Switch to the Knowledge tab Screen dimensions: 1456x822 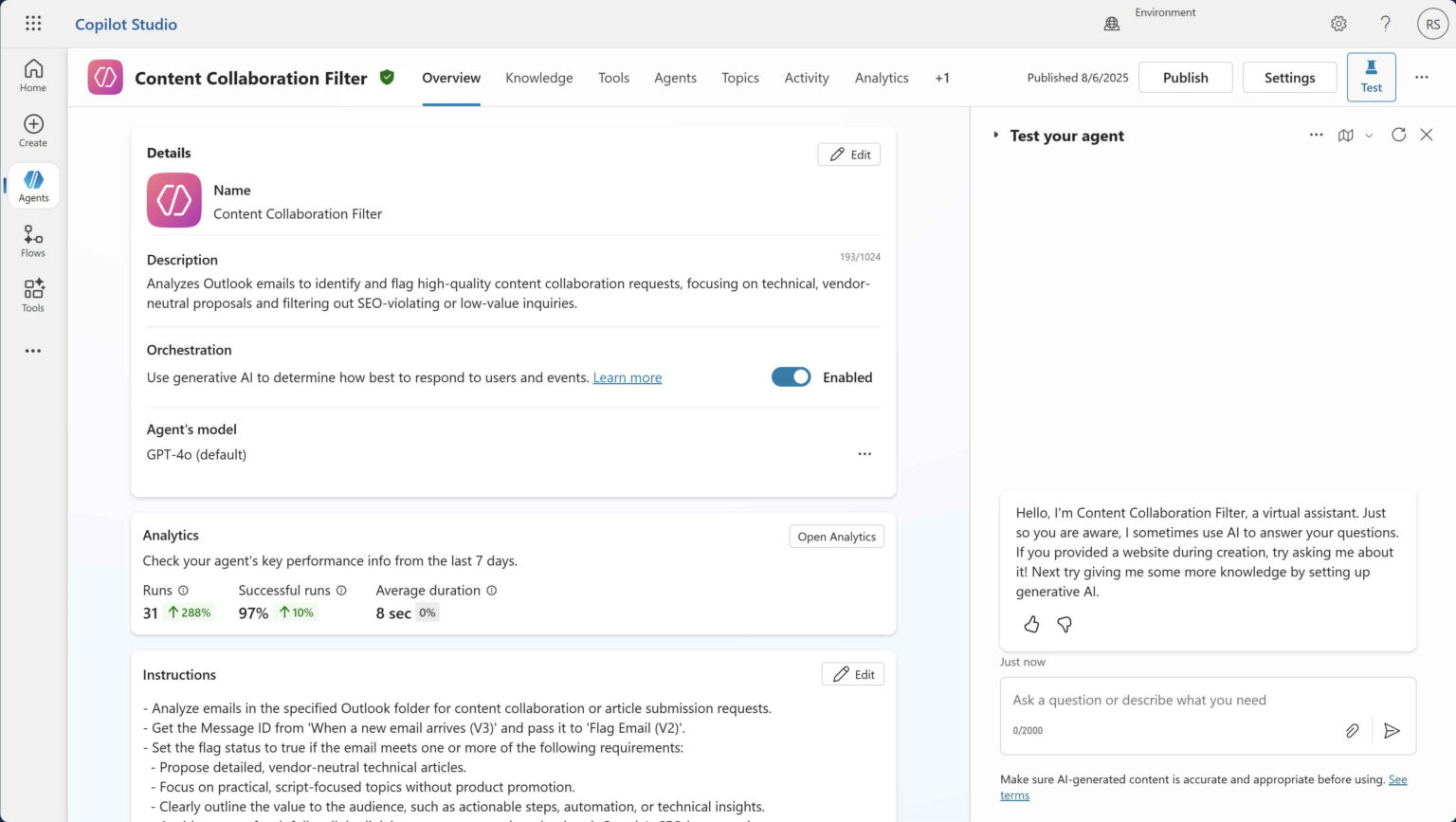(x=538, y=78)
